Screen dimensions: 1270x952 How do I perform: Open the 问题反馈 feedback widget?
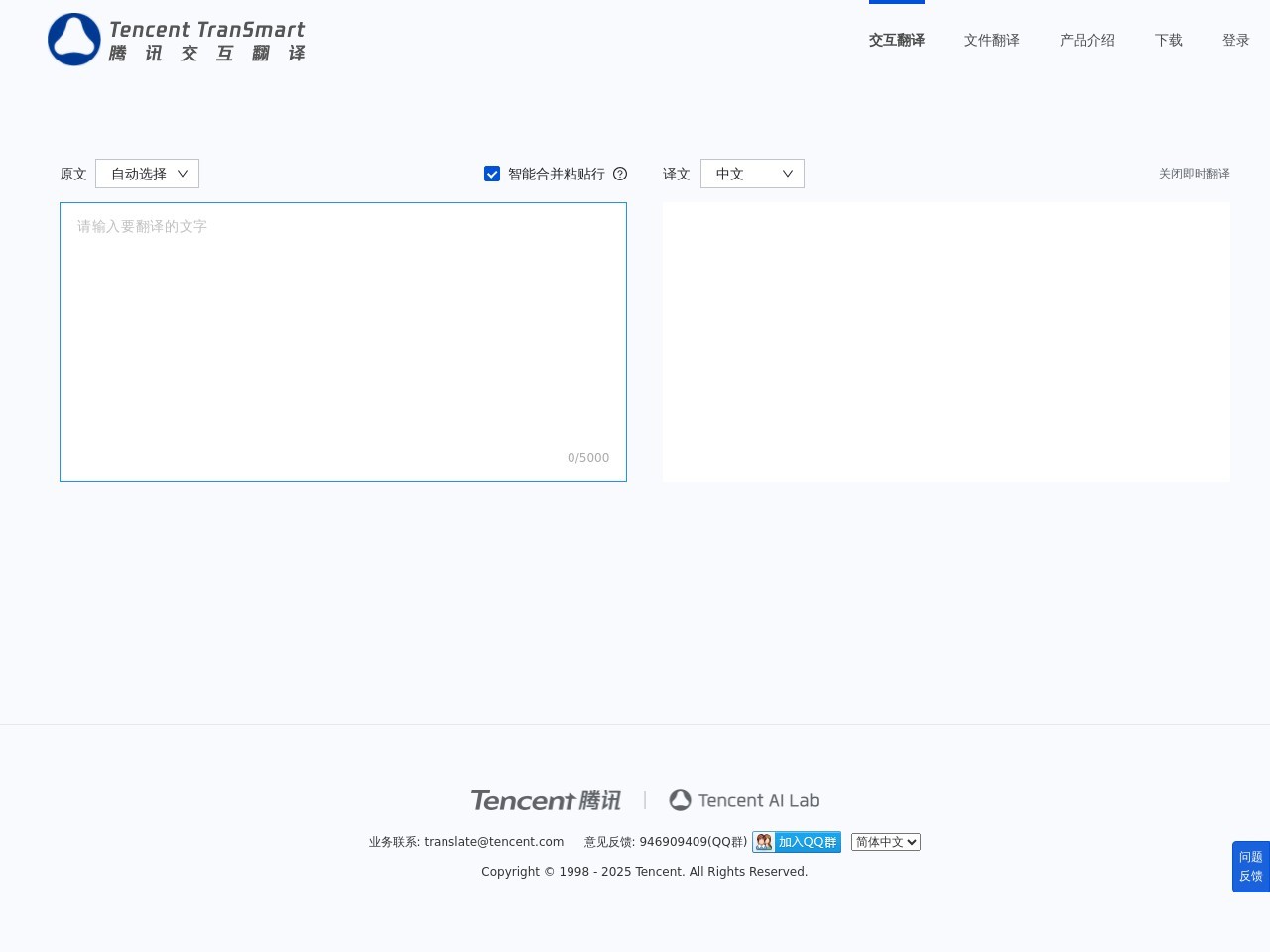pos(1250,866)
